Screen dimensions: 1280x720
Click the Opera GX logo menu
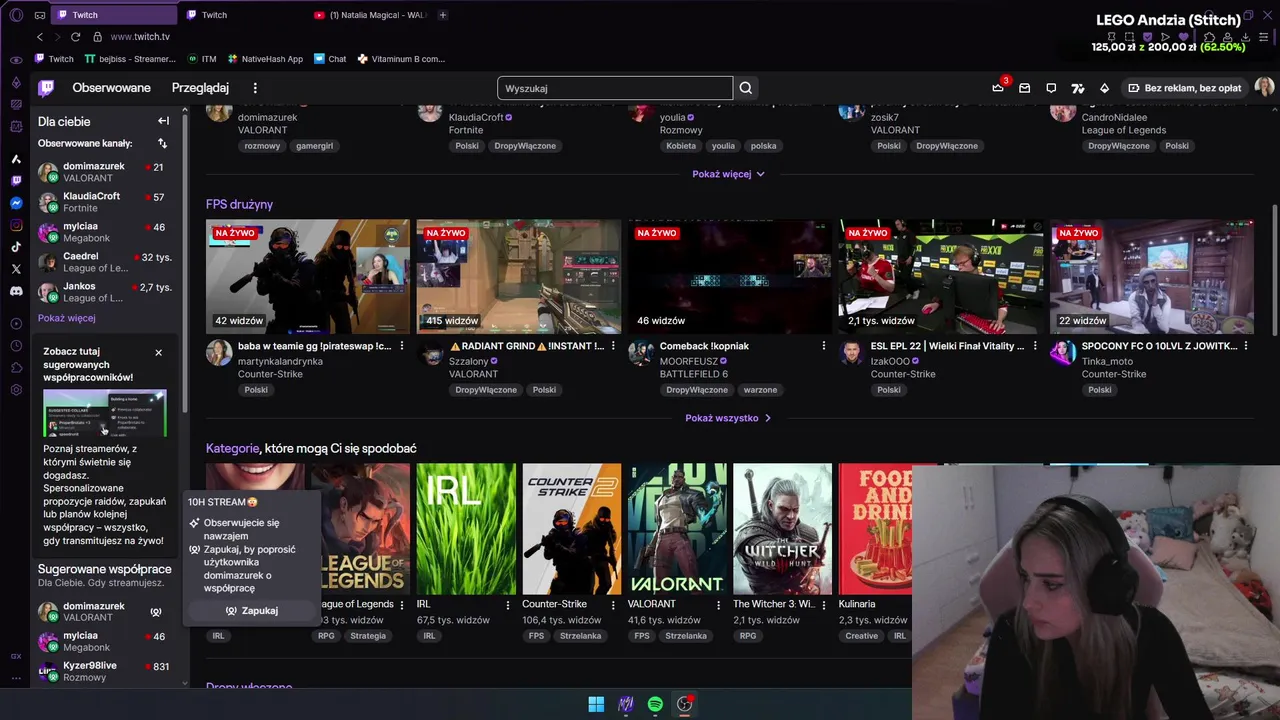click(x=16, y=15)
